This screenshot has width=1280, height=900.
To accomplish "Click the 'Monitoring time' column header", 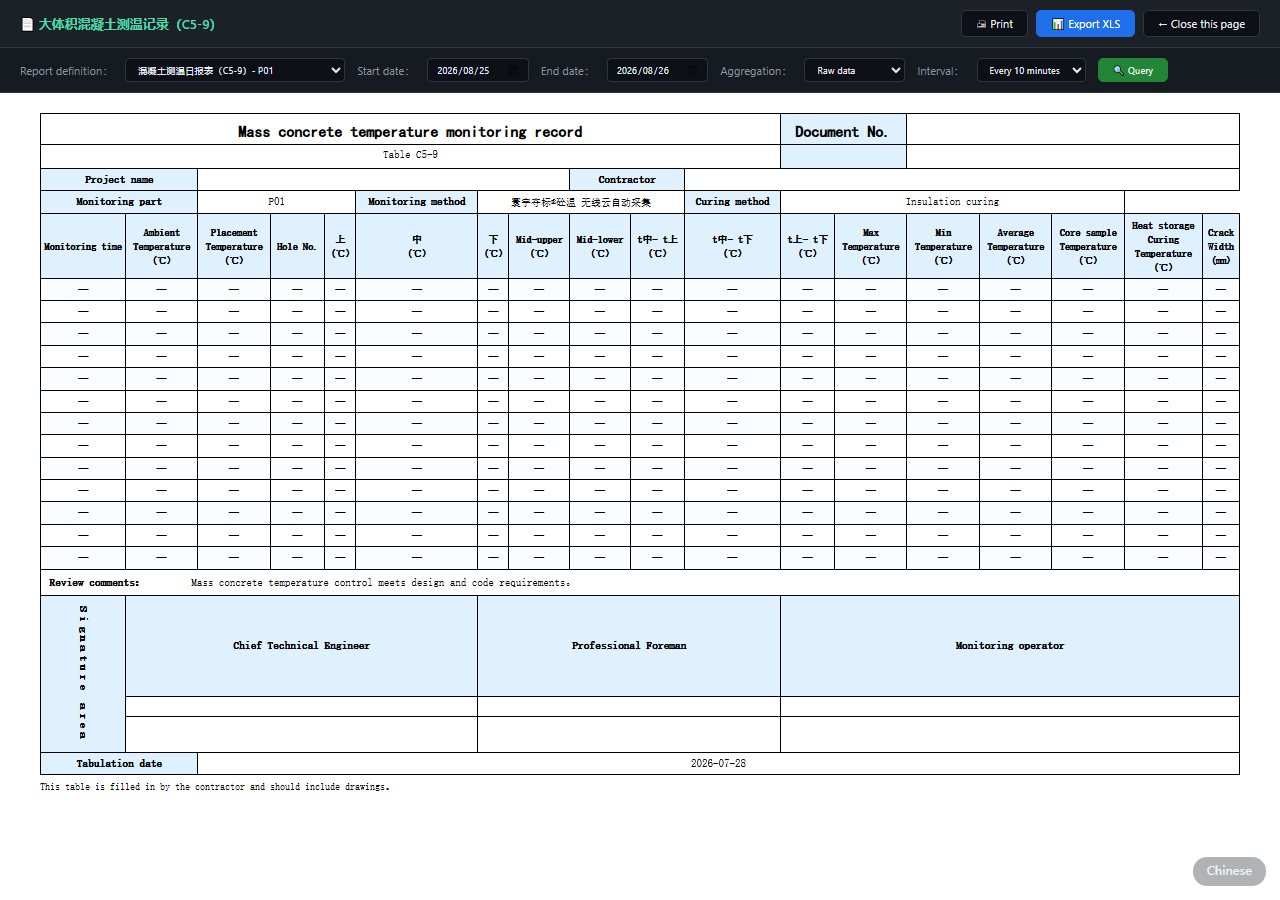I will (83, 246).
